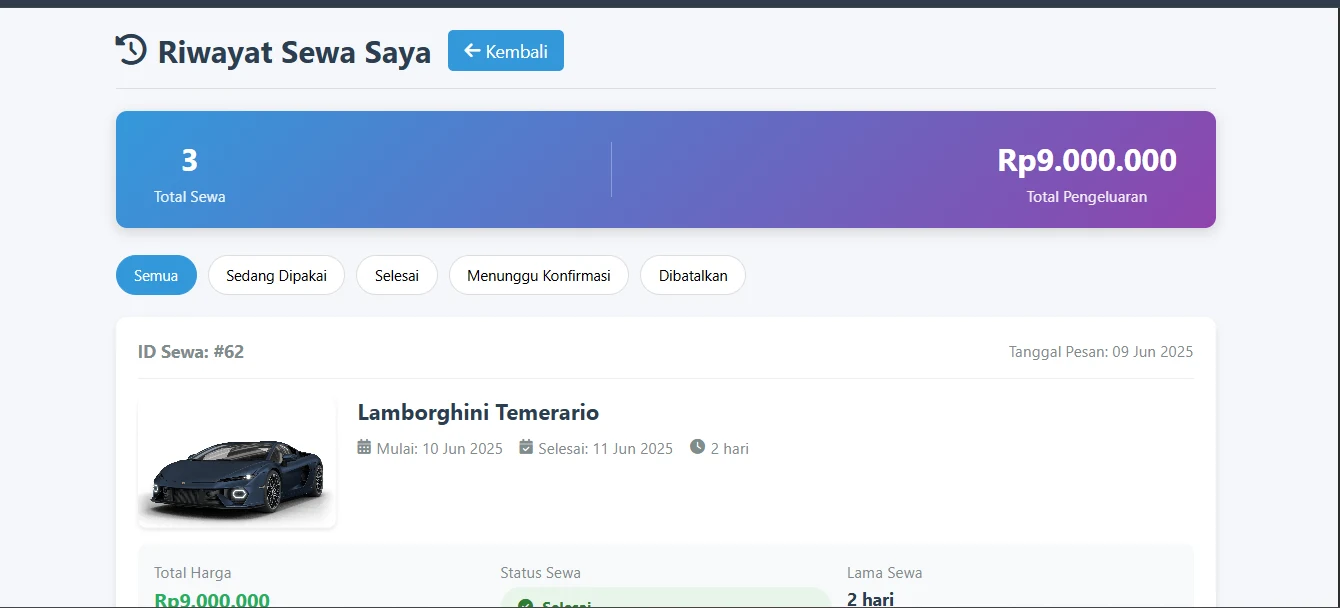Image resolution: width=1340 pixels, height=608 pixels.
Task: Switch to Menunggu Konfirmasi filter
Action: point(539,275)
